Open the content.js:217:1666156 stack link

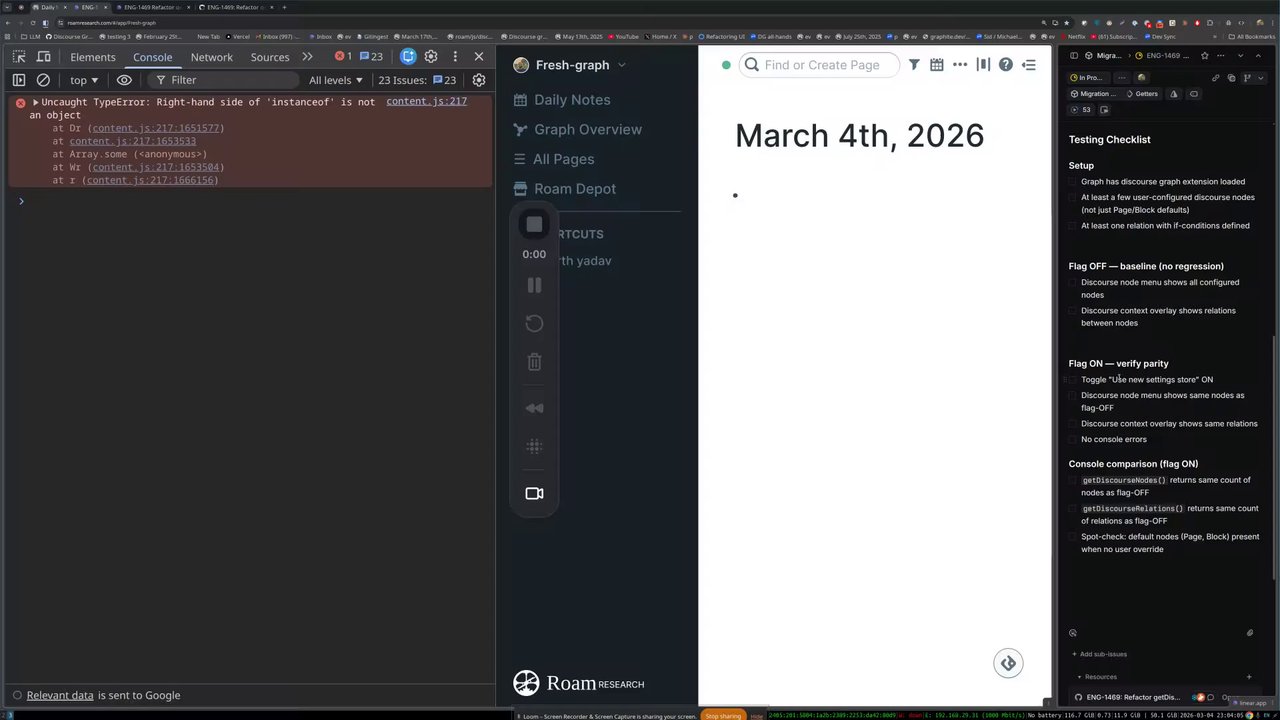click(150, 180)
